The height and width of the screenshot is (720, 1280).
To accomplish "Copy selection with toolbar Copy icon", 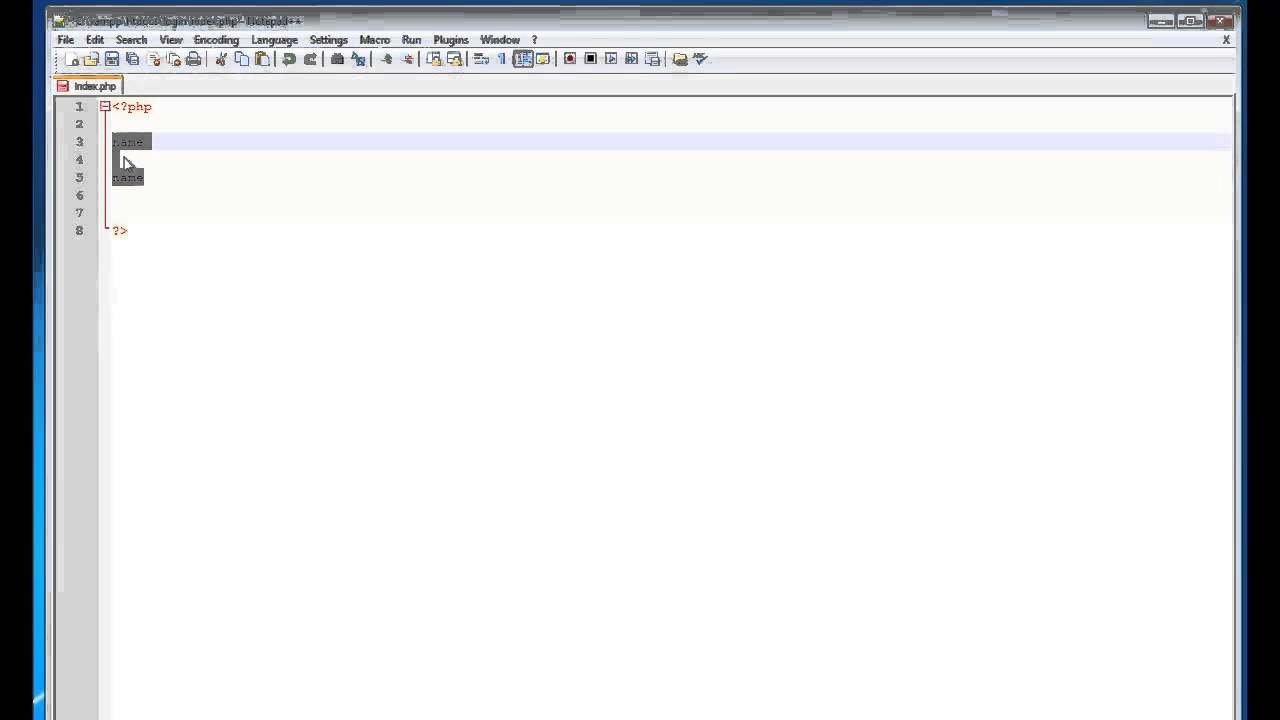I will [241, 59].
